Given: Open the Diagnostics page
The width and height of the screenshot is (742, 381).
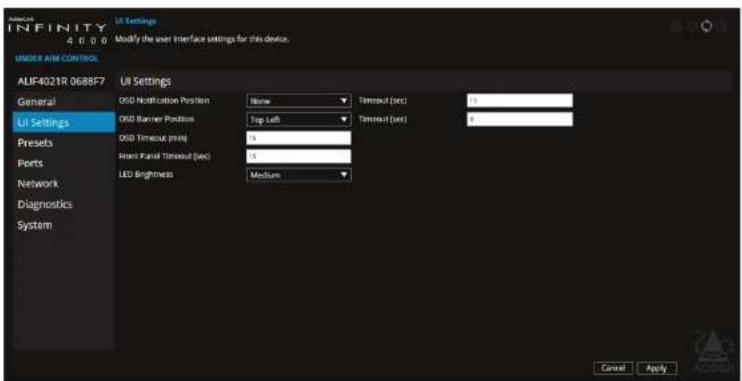Looking at the screenshot, I should 64,204.
